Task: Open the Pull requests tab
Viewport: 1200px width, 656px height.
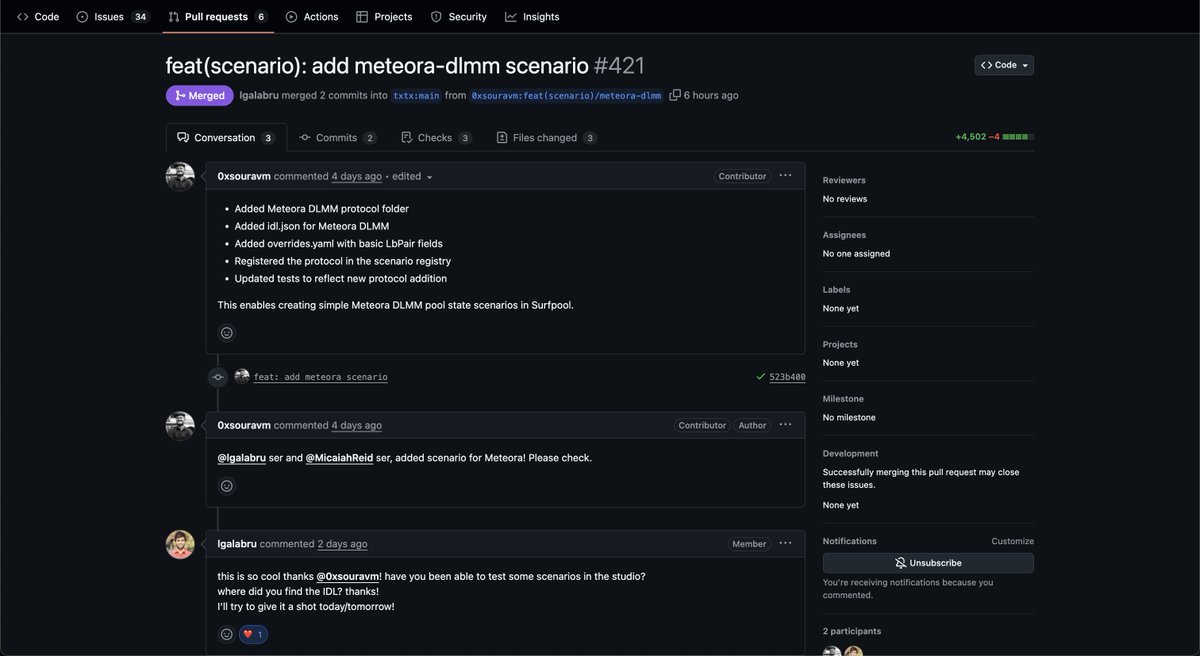Action: 217,16
